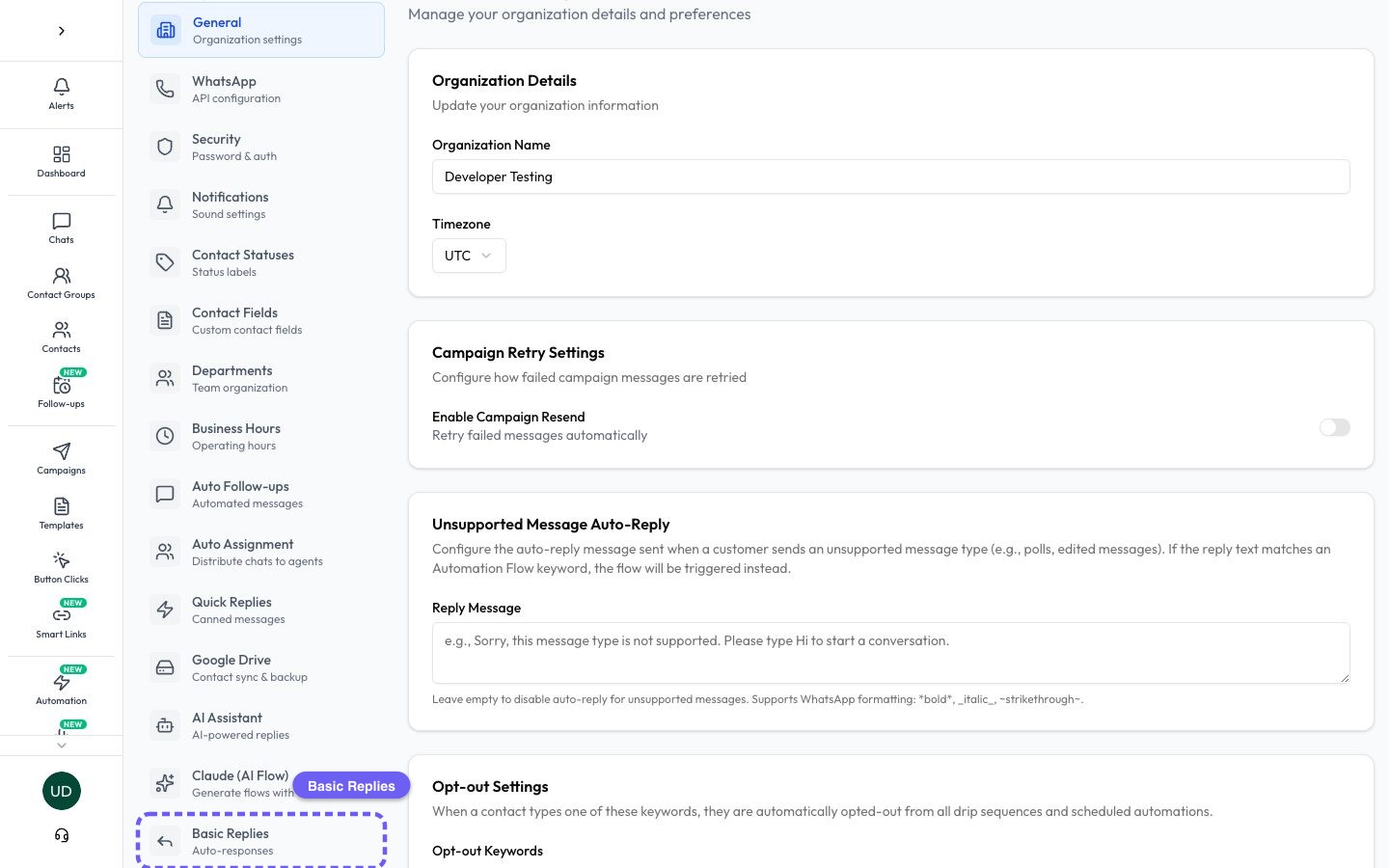Image resolution: width=1389 pixels, height=868 pixels.
Task: Click the Organization Name input field
Action: (890, 176)
